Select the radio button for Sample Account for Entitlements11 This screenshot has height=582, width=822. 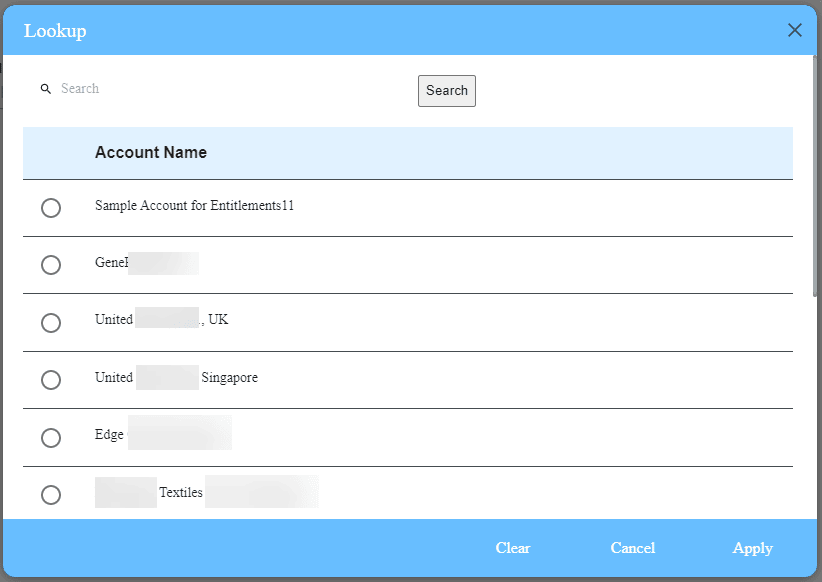tap(51, 208)
